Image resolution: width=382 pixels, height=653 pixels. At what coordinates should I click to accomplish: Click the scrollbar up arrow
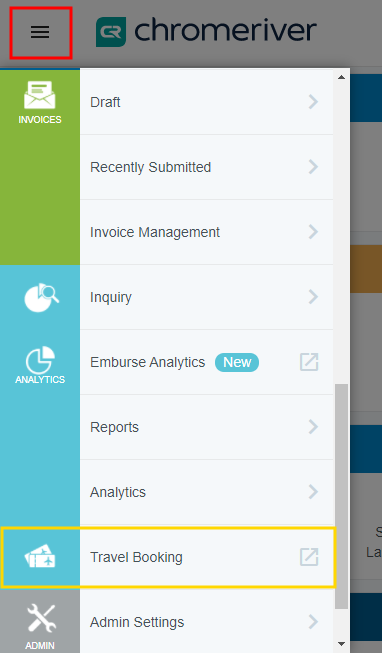coord(342,77)
